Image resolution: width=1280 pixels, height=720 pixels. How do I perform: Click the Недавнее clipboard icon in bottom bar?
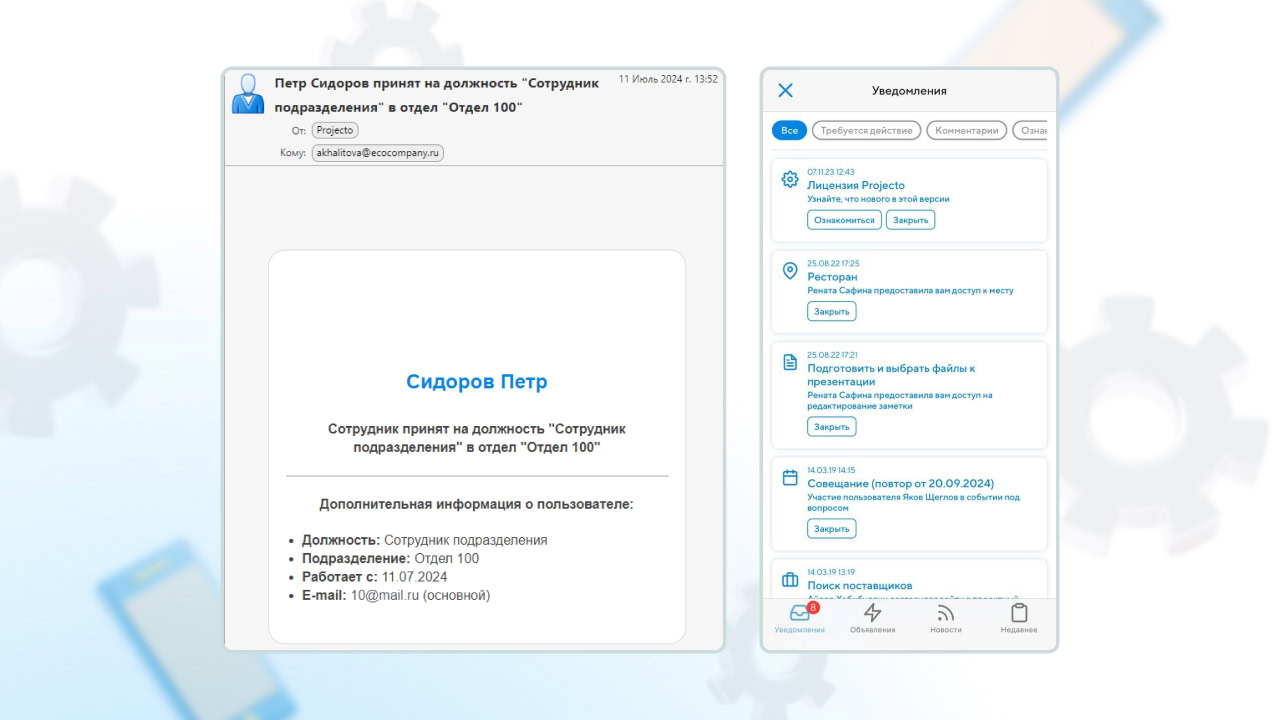click(1019, 613)
